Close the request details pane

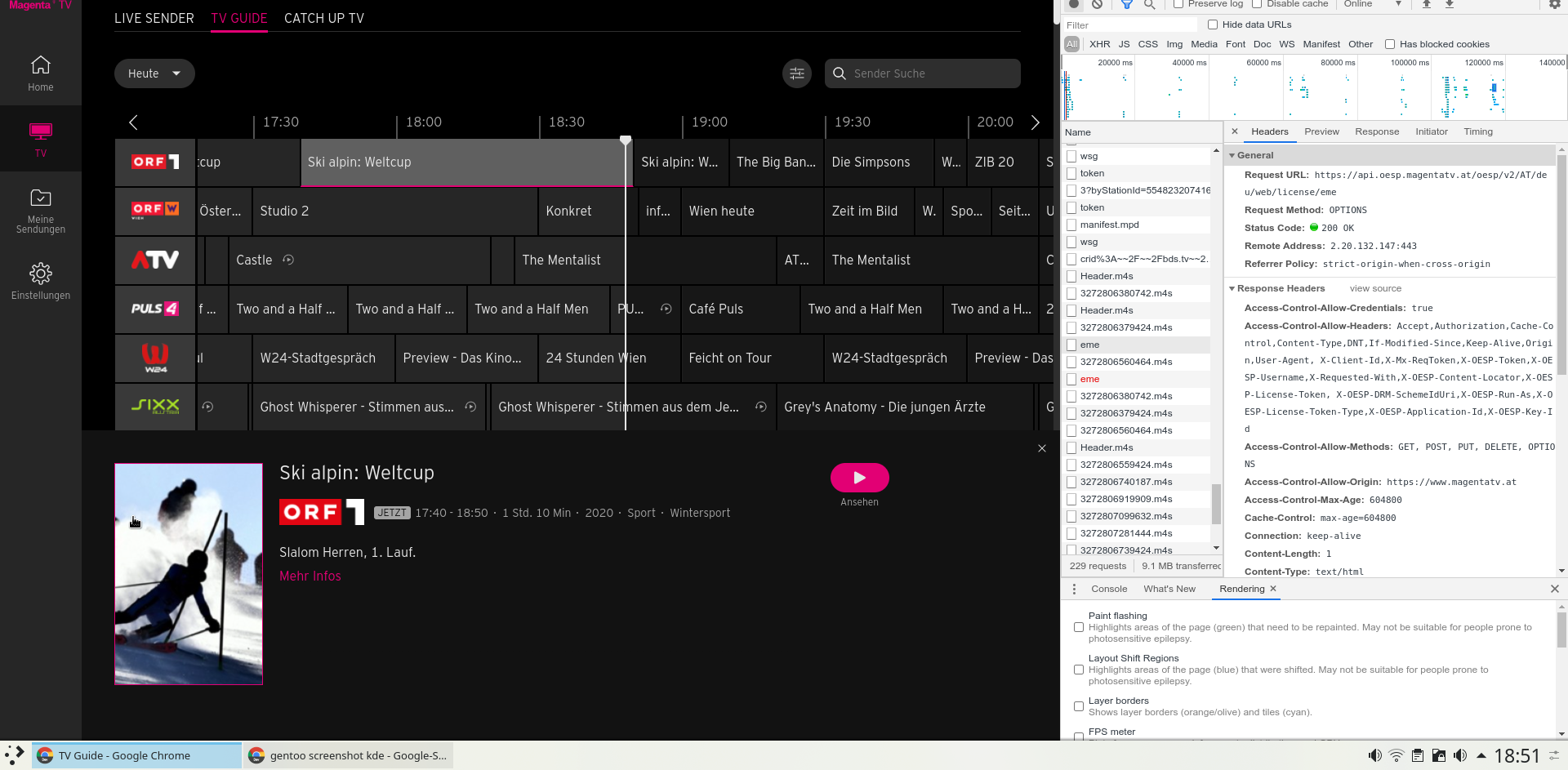[1235, 131]
